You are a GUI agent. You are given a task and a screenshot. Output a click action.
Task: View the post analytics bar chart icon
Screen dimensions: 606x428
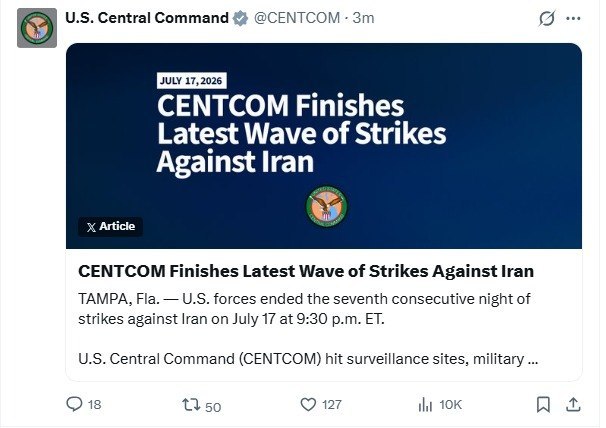(425, 405)
